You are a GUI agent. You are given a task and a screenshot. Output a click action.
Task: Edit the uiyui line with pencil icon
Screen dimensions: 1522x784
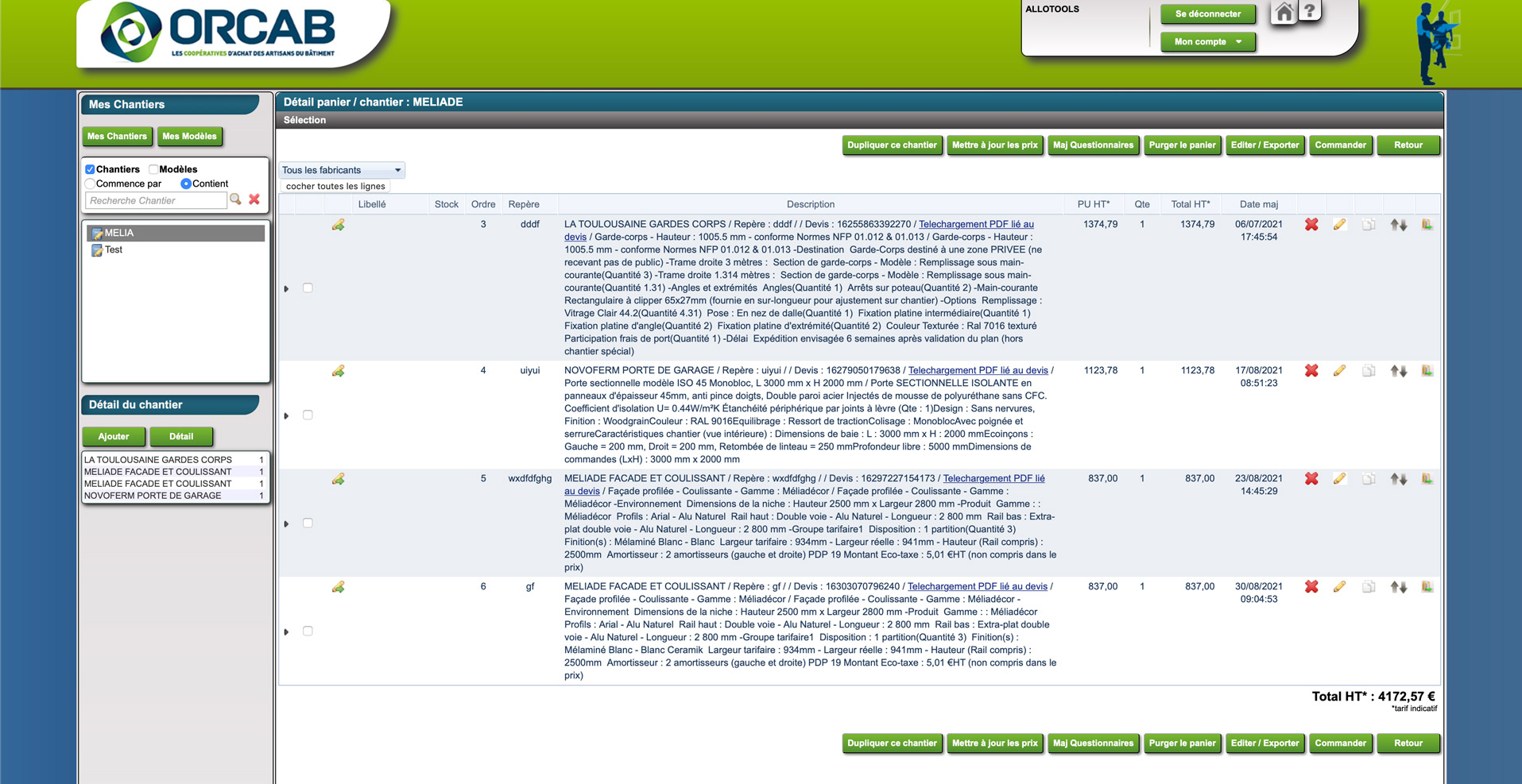[1339, 371]
